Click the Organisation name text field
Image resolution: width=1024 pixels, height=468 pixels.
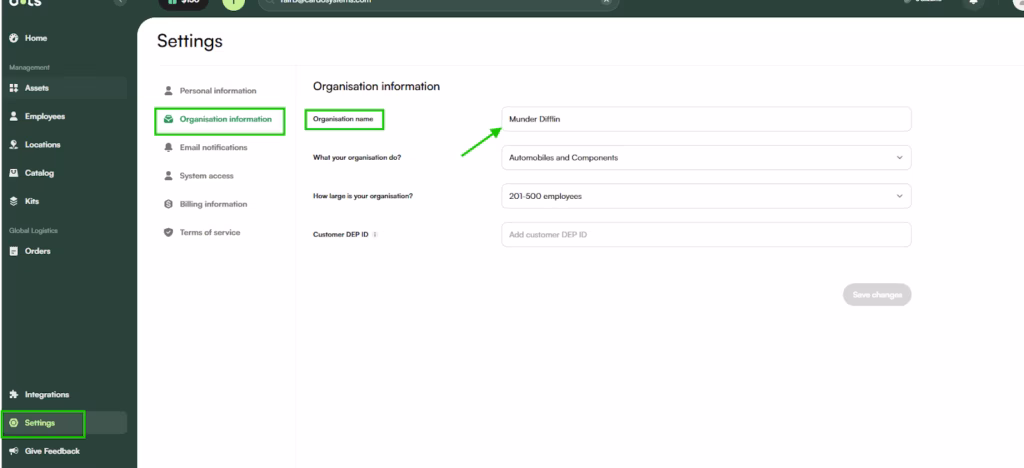pyautogui.click(x=705, y=119)
